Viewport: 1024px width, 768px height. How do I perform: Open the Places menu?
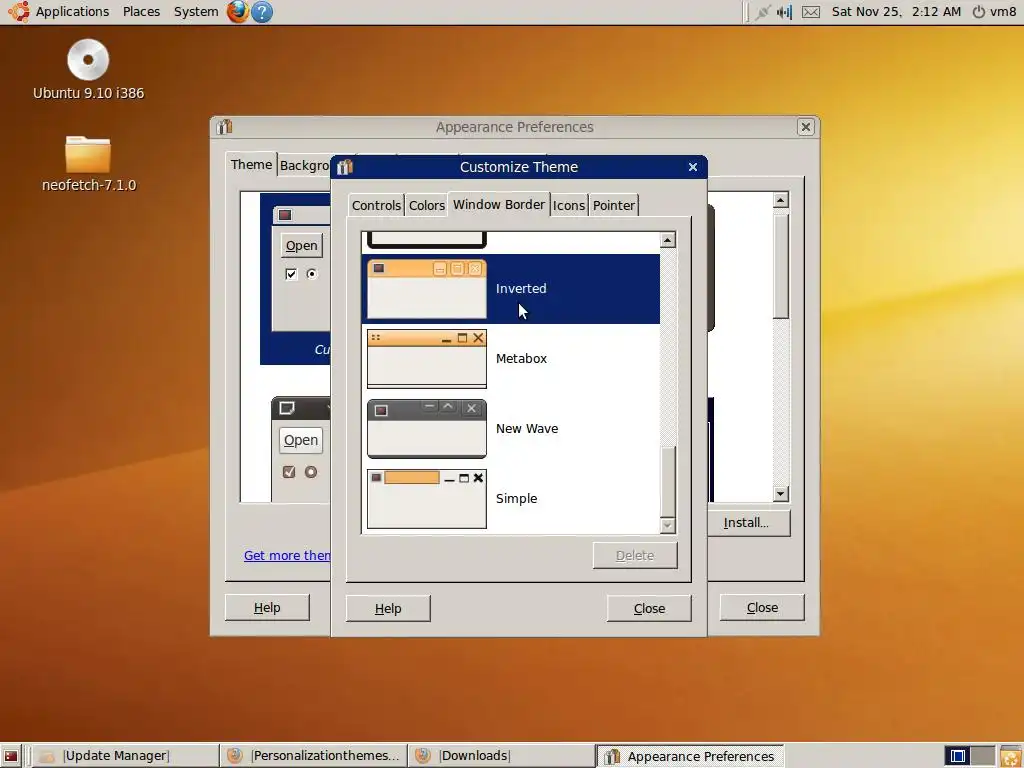point(141,12)
